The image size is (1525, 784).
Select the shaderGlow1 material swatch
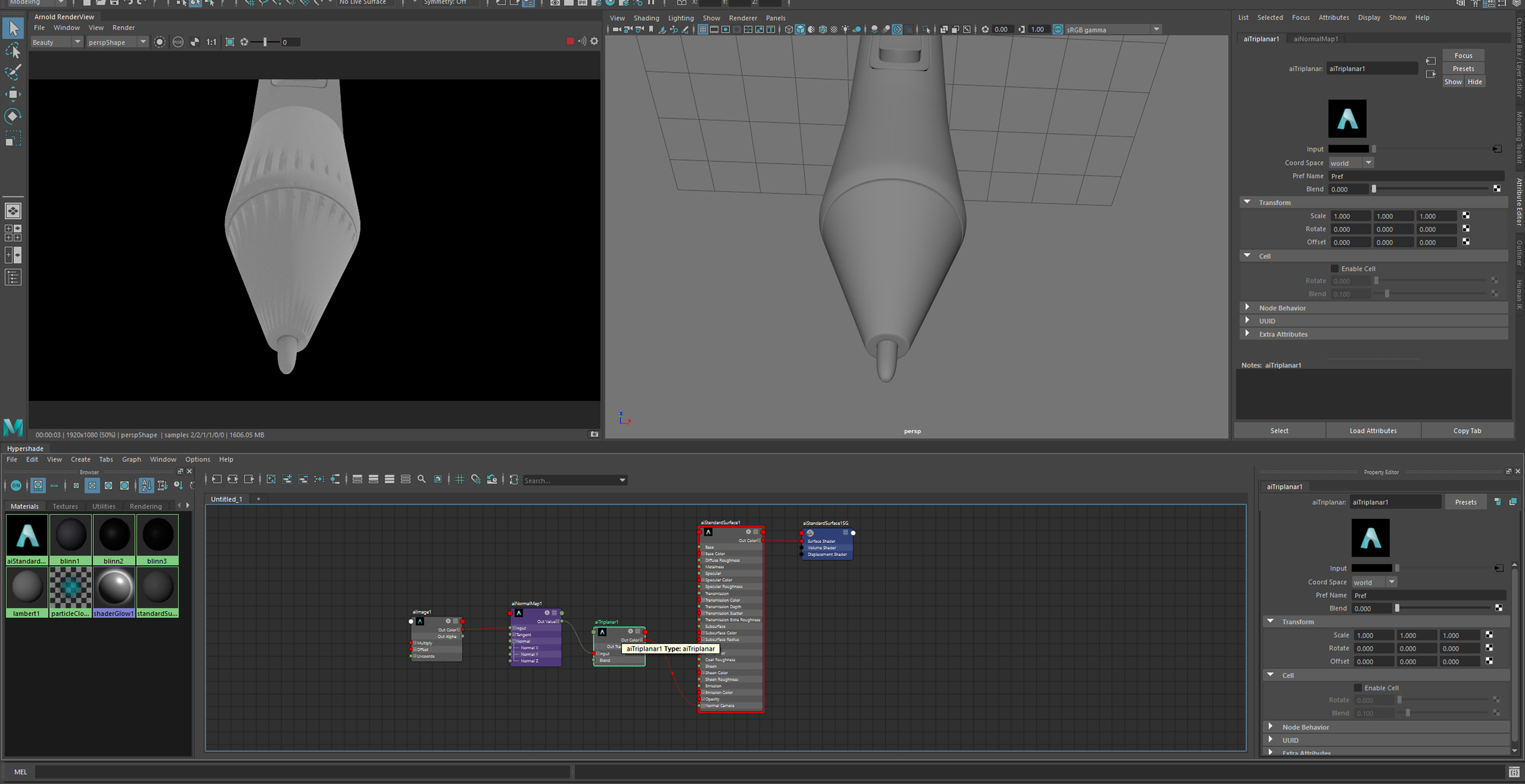(114, 592)
